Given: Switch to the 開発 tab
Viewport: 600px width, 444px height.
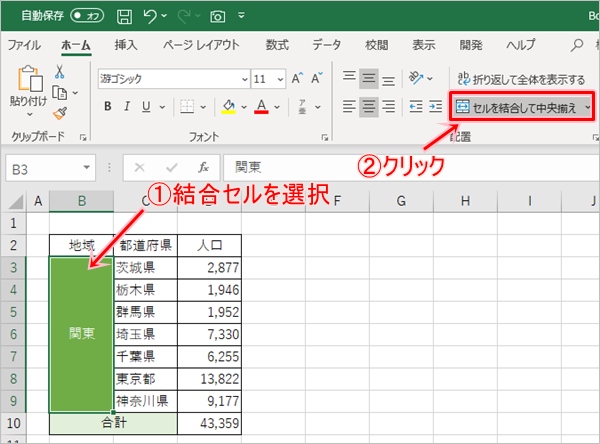Looking at the screenshot, I should click(471, 45).
